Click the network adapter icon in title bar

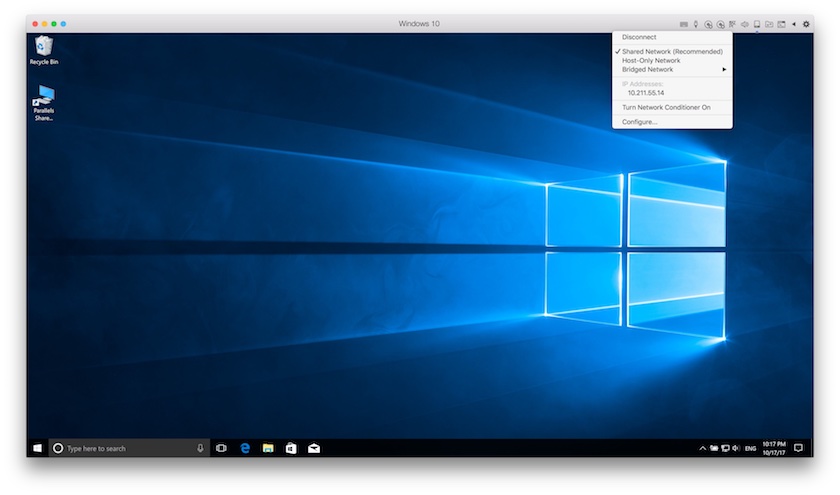tap(757, 24)
